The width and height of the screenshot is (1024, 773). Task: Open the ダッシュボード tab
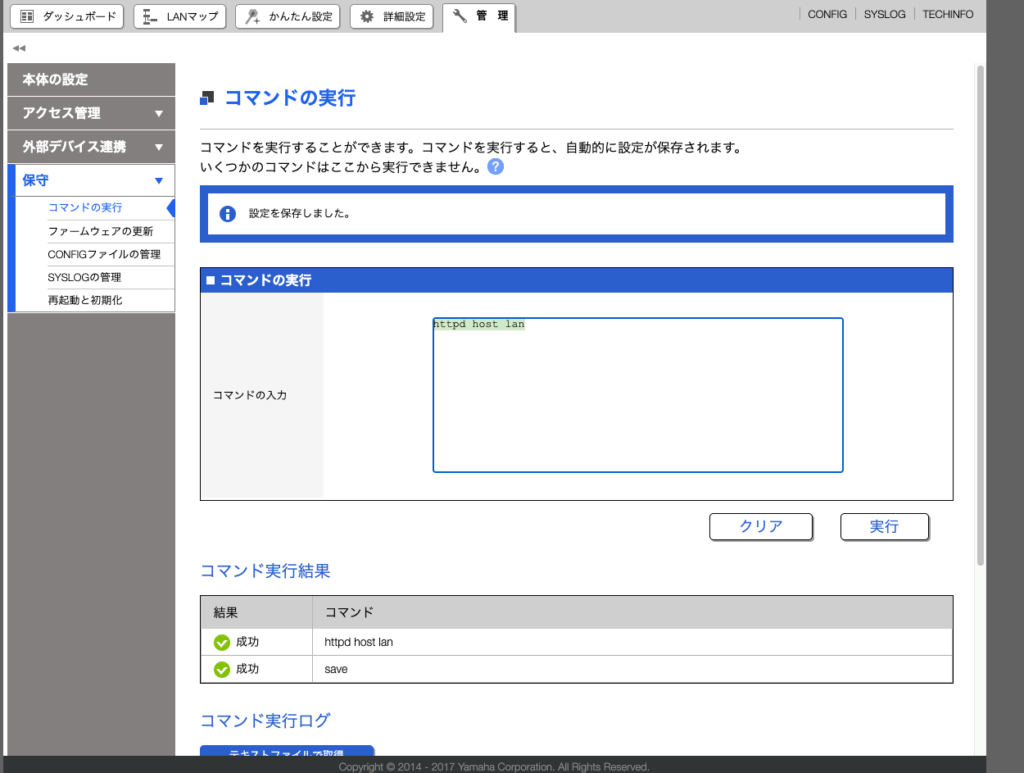[68, 16]
